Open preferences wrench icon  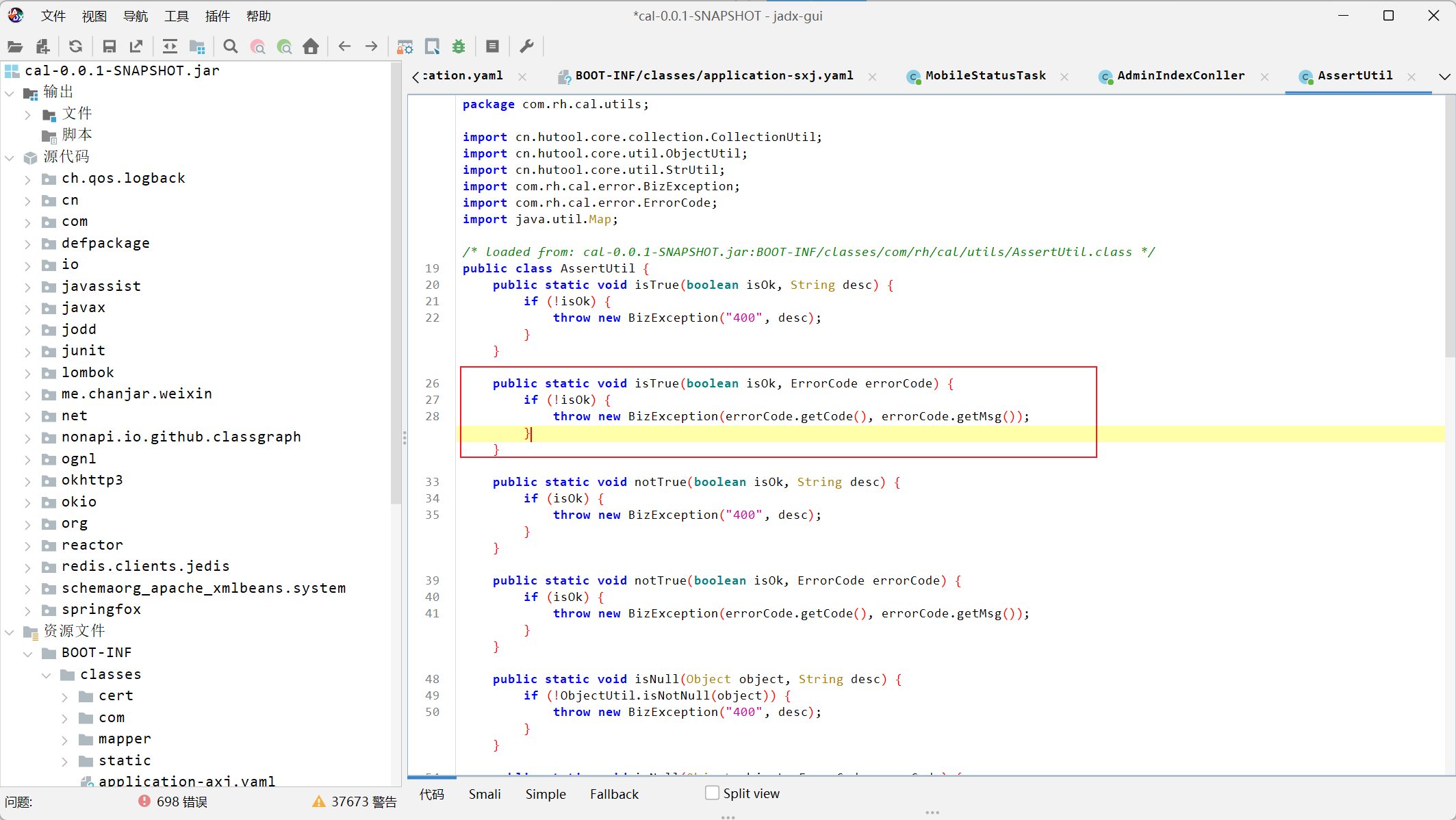click(x=526, y=47)
